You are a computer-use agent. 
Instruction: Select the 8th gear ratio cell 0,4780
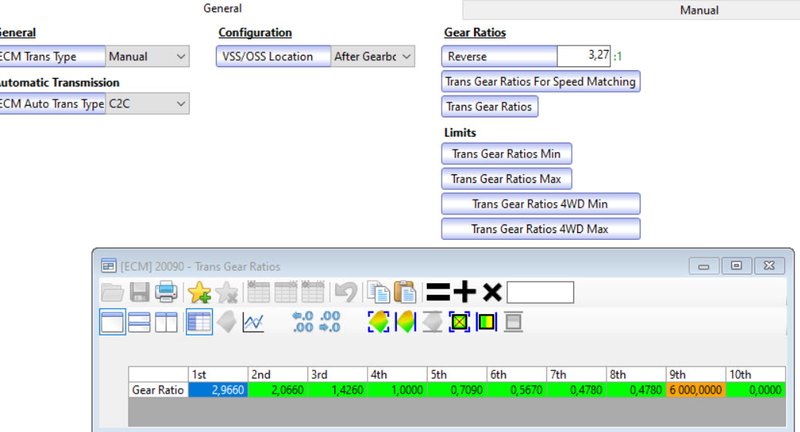pos(636,390)
